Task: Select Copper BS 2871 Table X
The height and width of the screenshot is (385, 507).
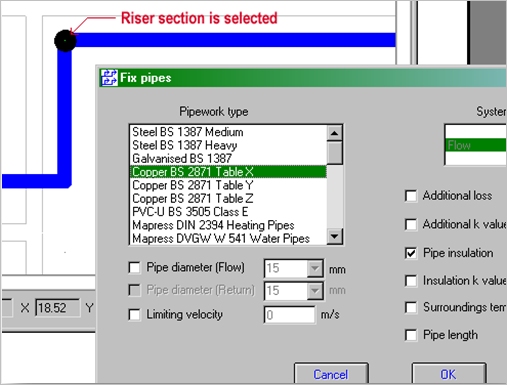Action: point(228,172)
